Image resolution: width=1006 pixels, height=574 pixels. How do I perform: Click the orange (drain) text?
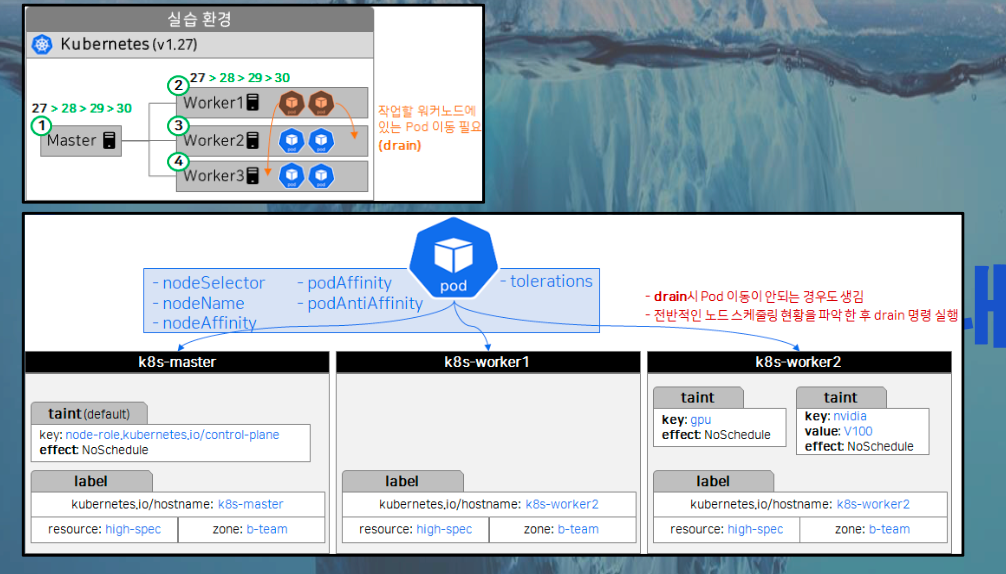[400, 146]
